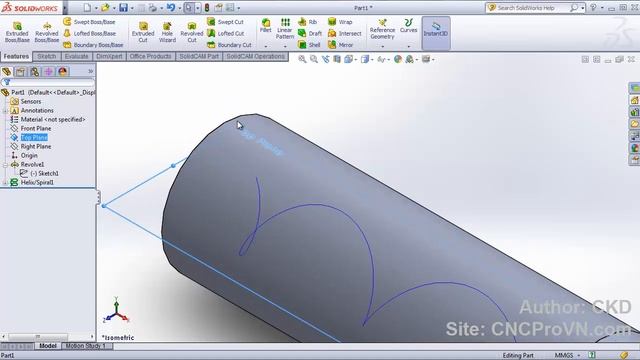
Task: Open the Linear Pattern tool
Action: (x=285, y=29)
